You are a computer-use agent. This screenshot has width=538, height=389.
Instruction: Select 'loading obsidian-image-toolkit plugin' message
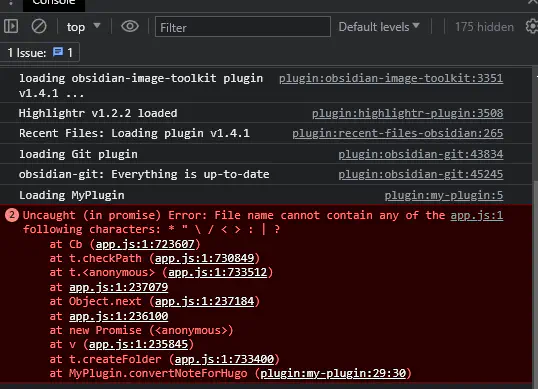click(x=141, y=78)
